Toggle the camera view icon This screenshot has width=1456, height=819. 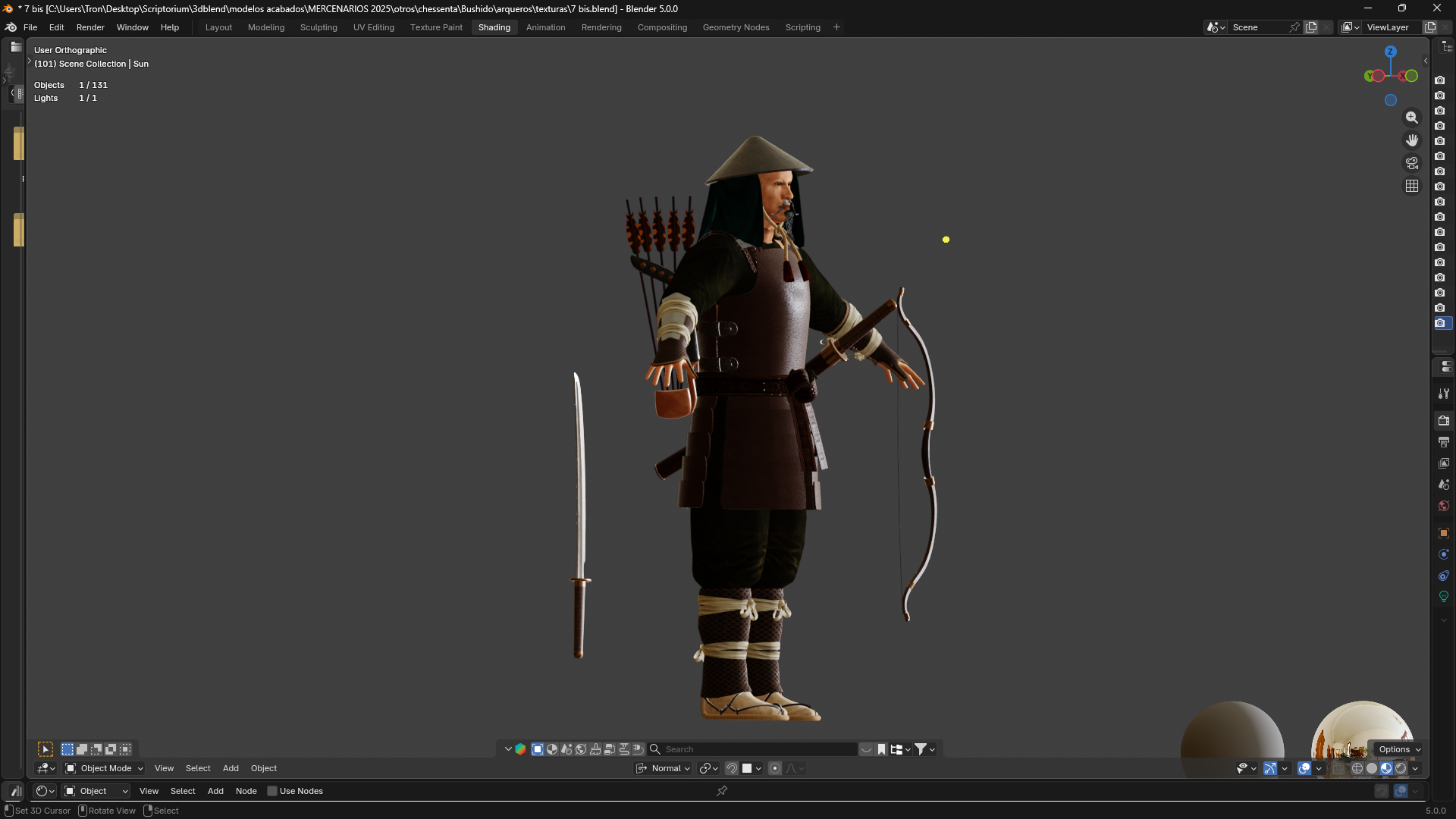[1411, 163]
